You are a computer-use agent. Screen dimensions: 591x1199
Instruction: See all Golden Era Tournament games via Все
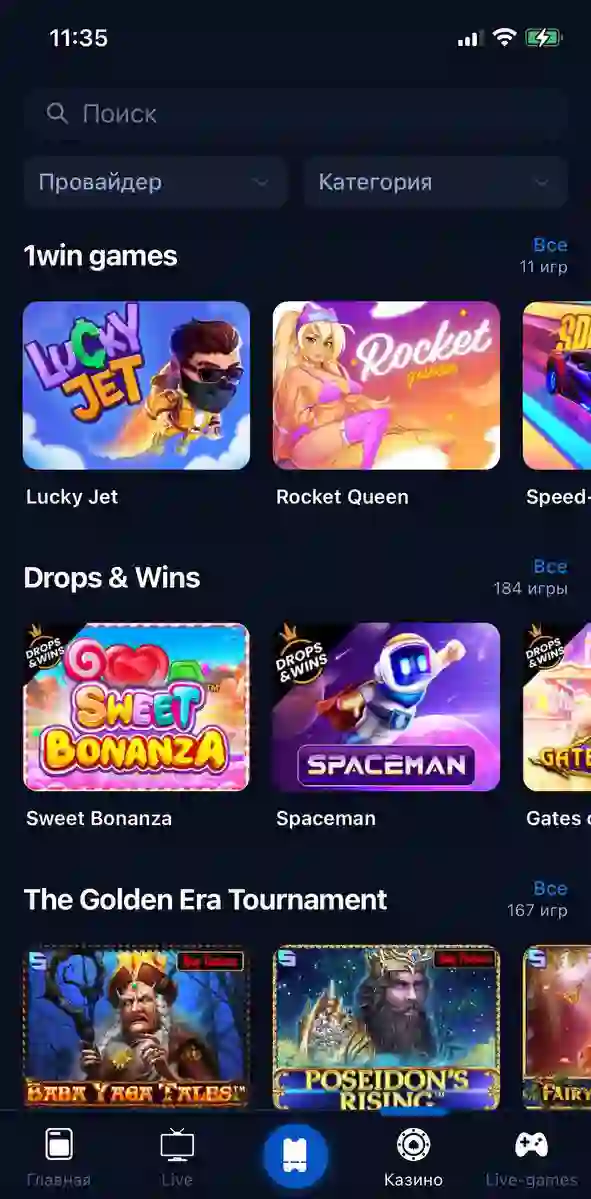(550, 889)
